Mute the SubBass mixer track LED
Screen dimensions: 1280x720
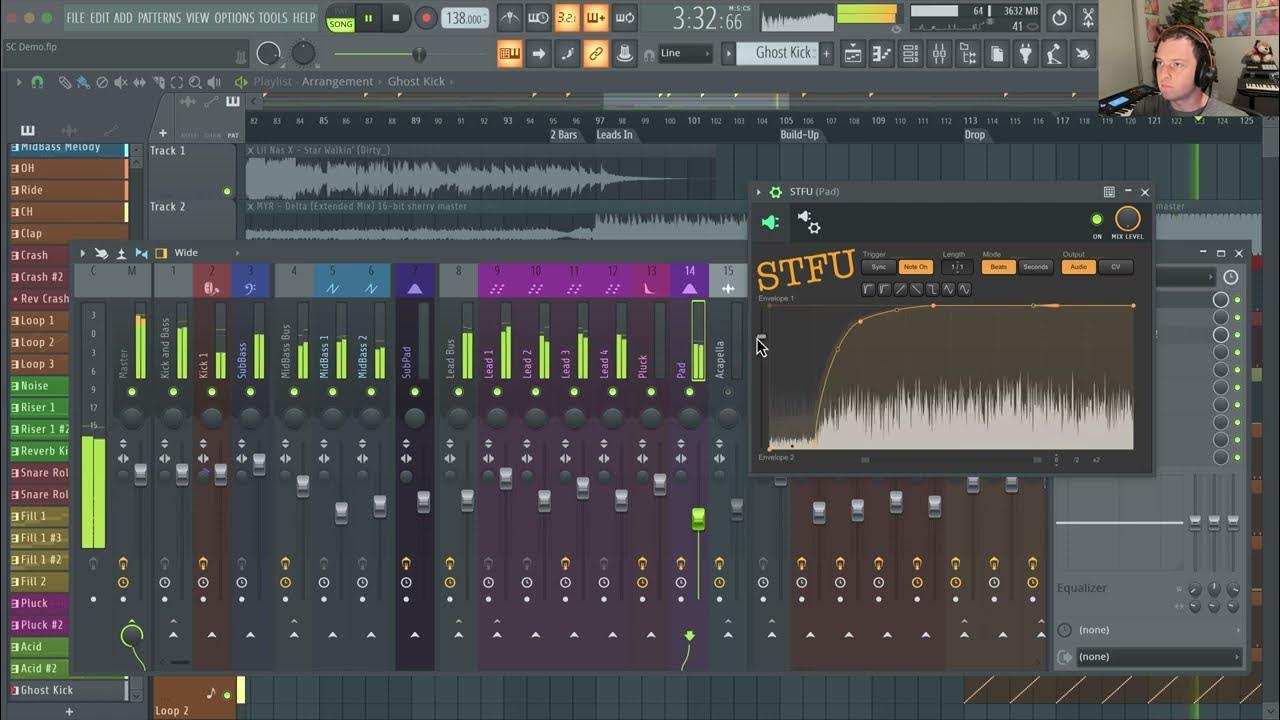pos(250,392)
